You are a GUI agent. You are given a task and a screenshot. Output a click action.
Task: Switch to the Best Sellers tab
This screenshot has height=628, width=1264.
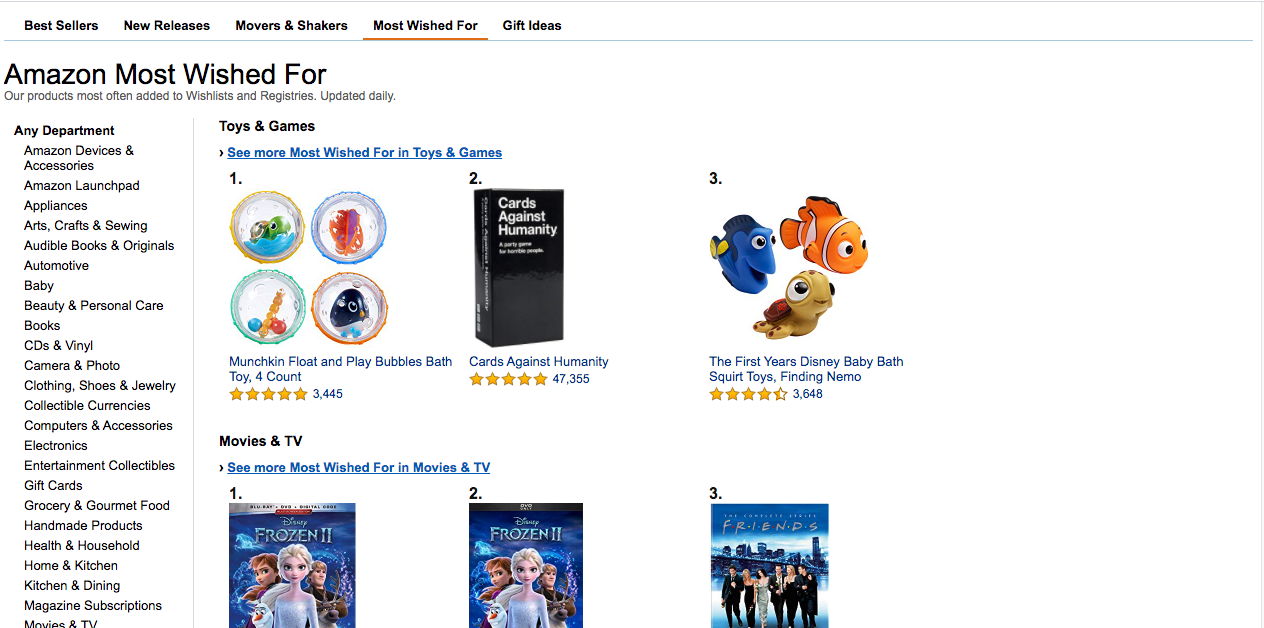pyautogui.click(x=61, y=25)
